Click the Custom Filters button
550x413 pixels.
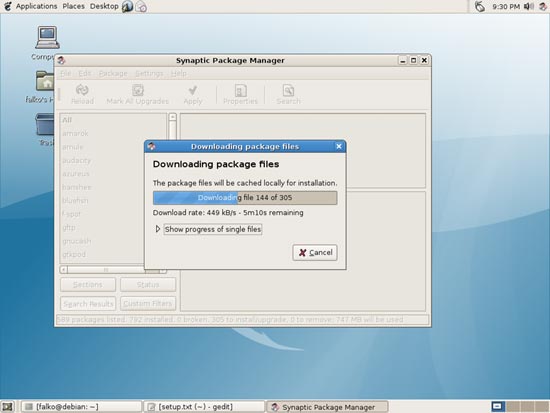pyautogui.click(x=148, y=304)
